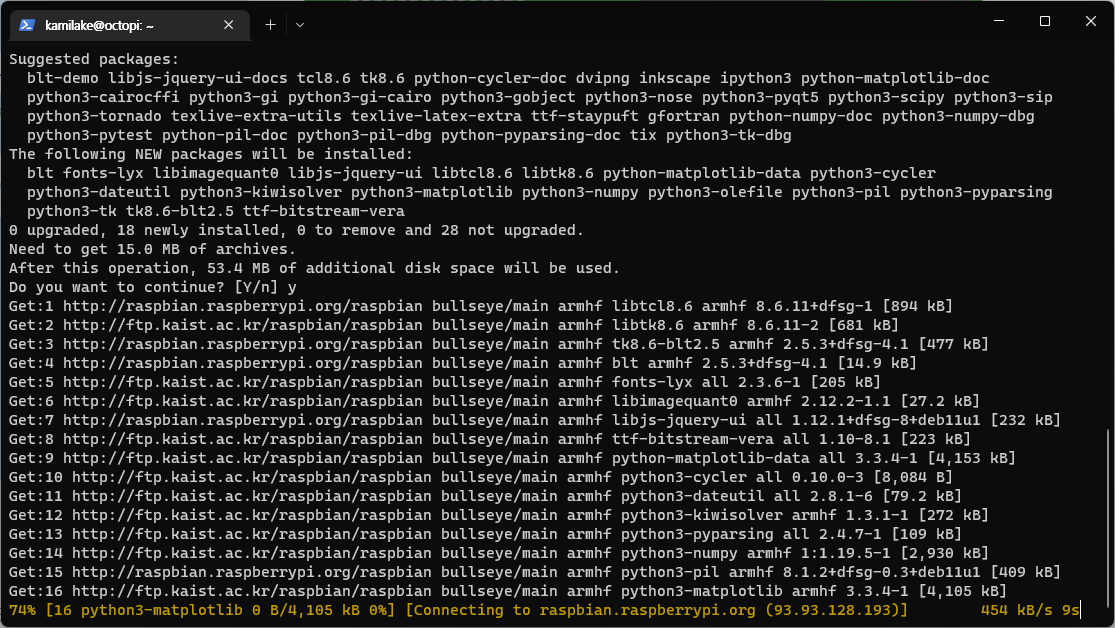Click 'inkscape' in suggested packages

674,78
